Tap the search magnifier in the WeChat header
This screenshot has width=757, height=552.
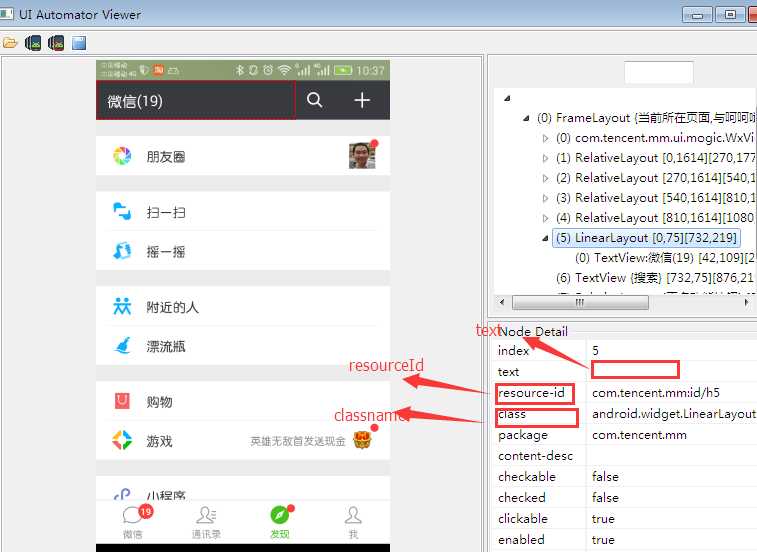[x=314, y=100]
